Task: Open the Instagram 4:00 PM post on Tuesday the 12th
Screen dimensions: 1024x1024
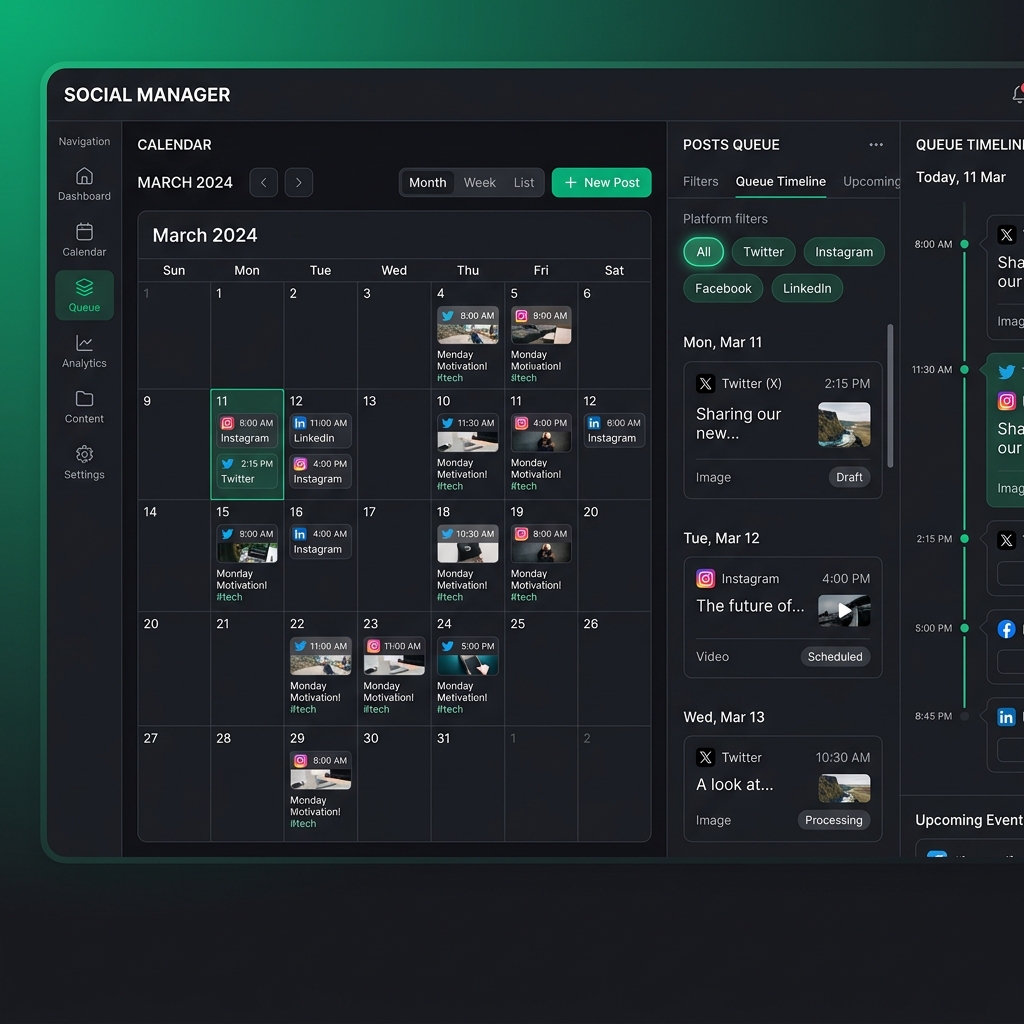Action: 321,471
